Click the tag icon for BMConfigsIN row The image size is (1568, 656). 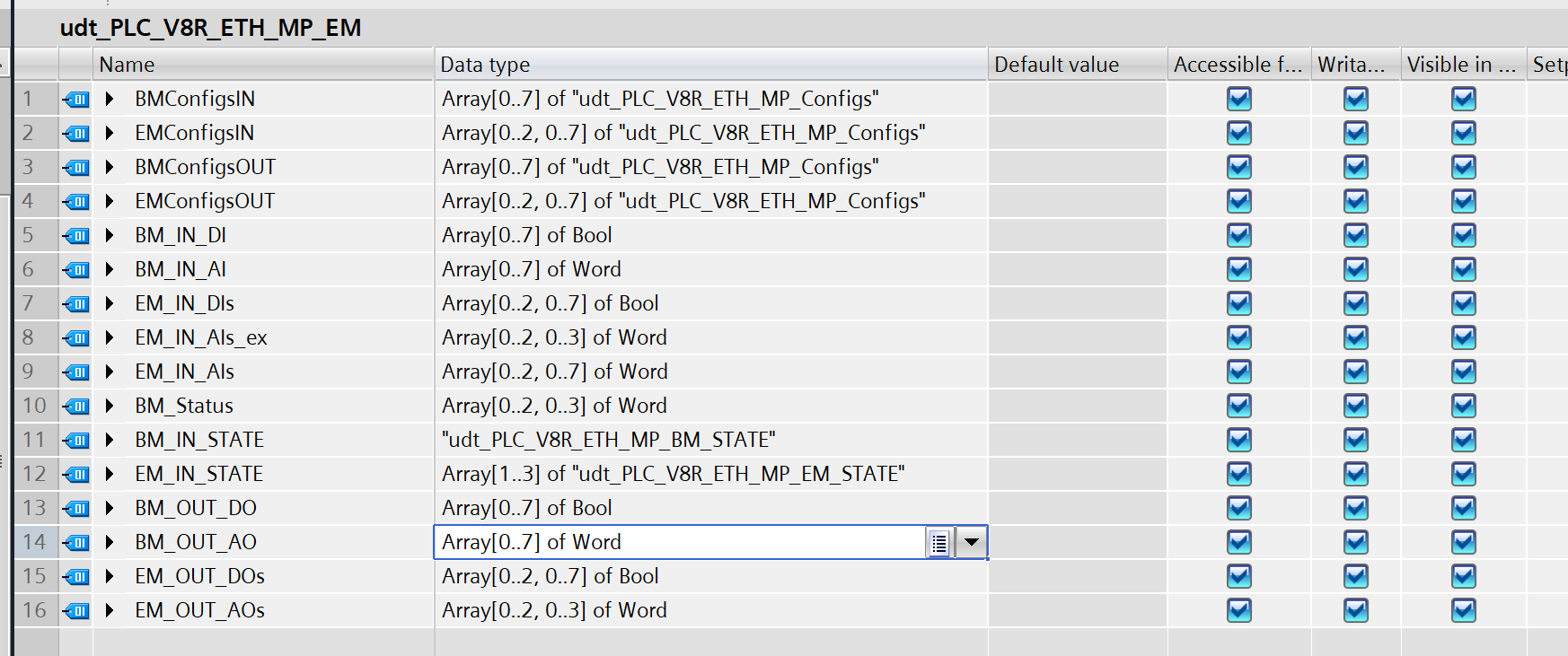[x=76, y=99]
